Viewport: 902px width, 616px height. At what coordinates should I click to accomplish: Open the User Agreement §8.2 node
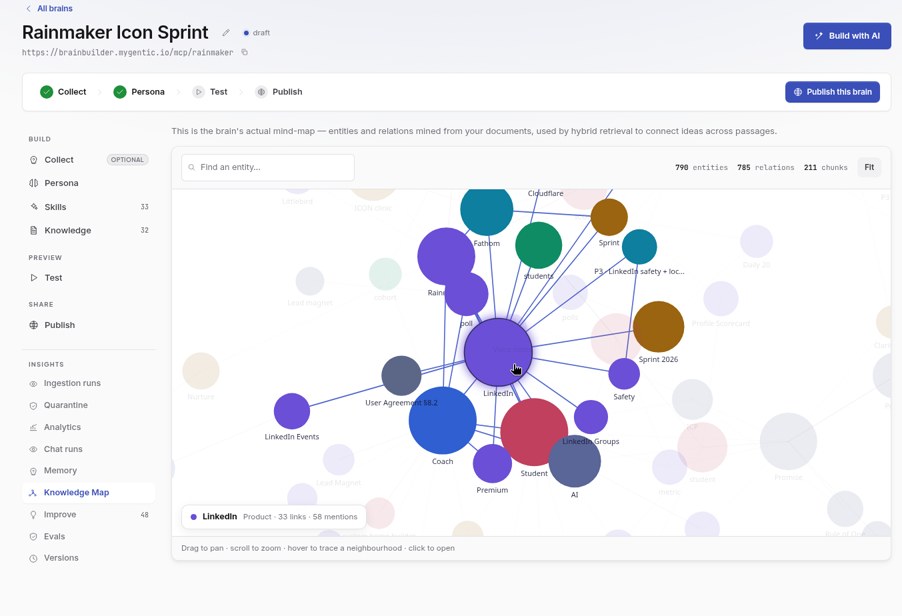(x=402, y=376)
